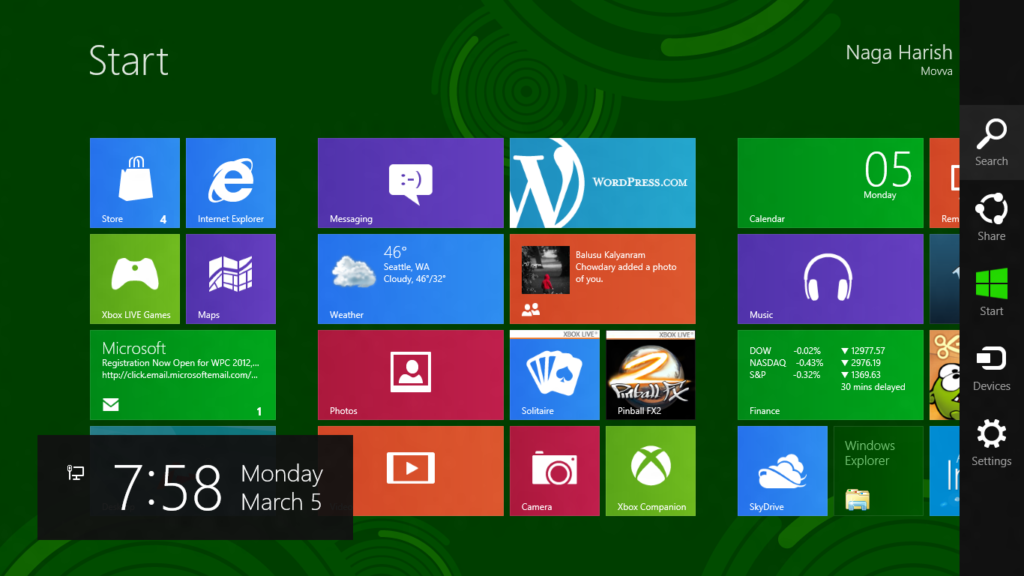Open the Settings charm
This screenshot has width=1024, height=576.
coord(991,443)
